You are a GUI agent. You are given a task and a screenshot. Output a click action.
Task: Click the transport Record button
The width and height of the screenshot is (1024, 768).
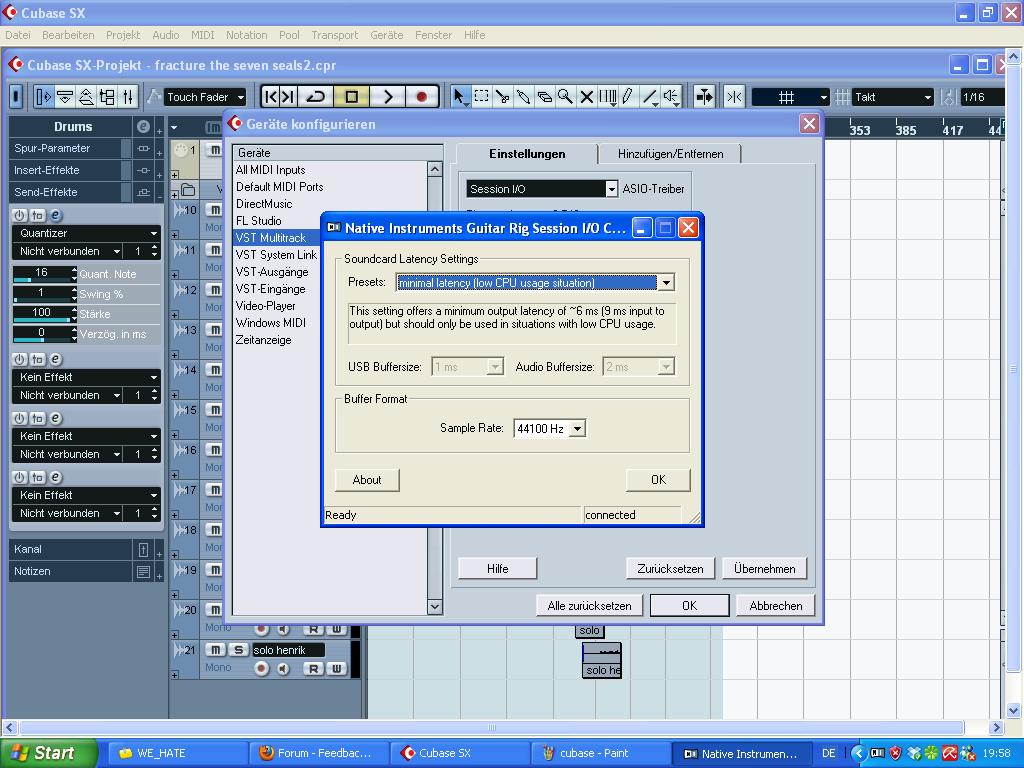tap(422, 97)
